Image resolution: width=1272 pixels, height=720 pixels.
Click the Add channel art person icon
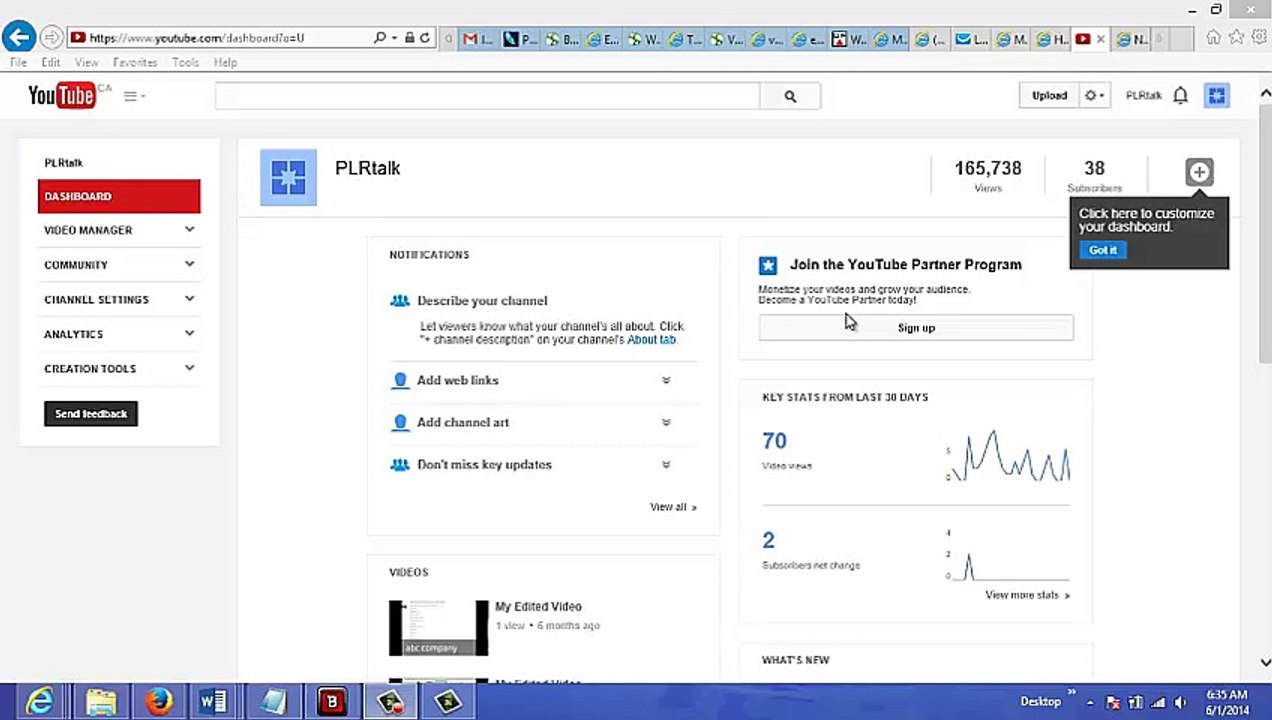400,422
